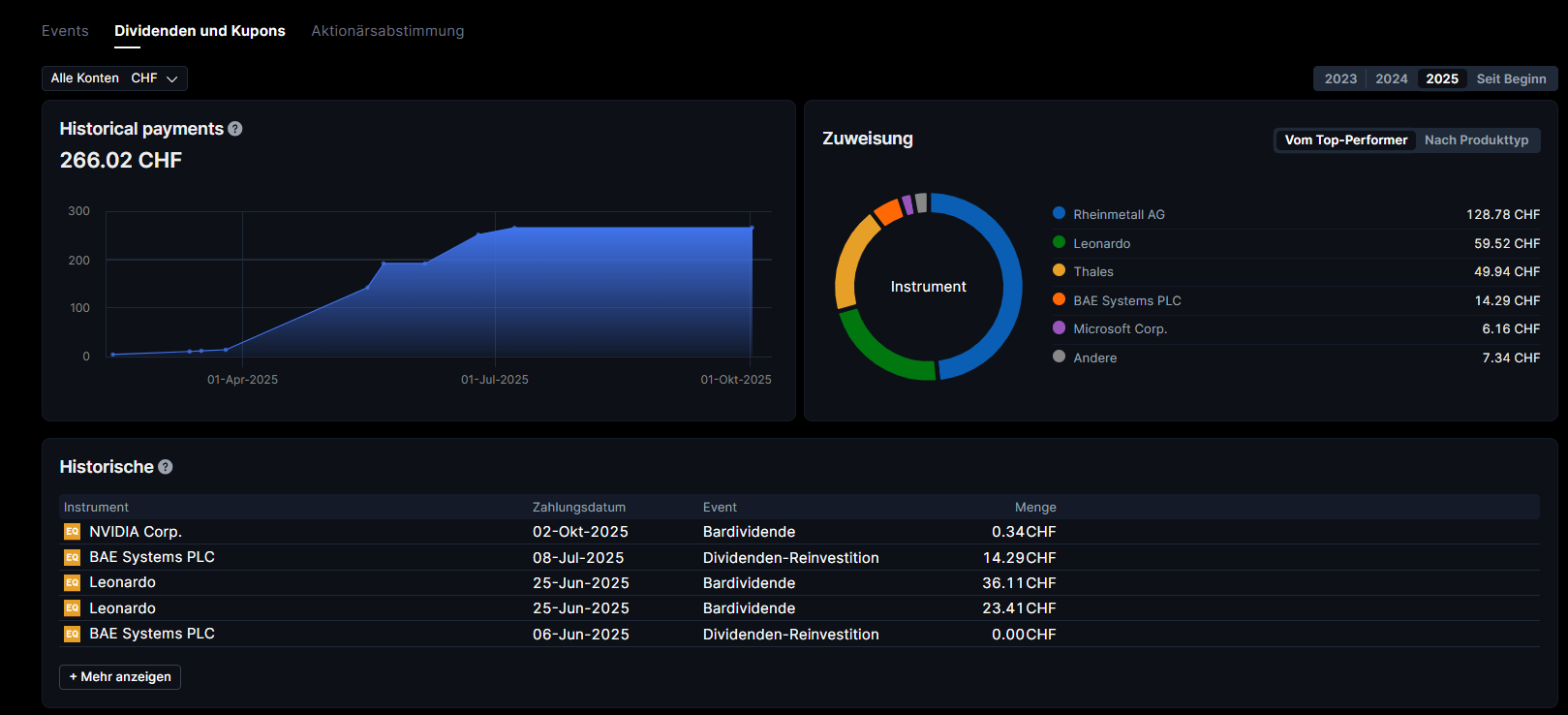Choose year 2023 in period selector
1568x715 pixels.
(1340, 79)
